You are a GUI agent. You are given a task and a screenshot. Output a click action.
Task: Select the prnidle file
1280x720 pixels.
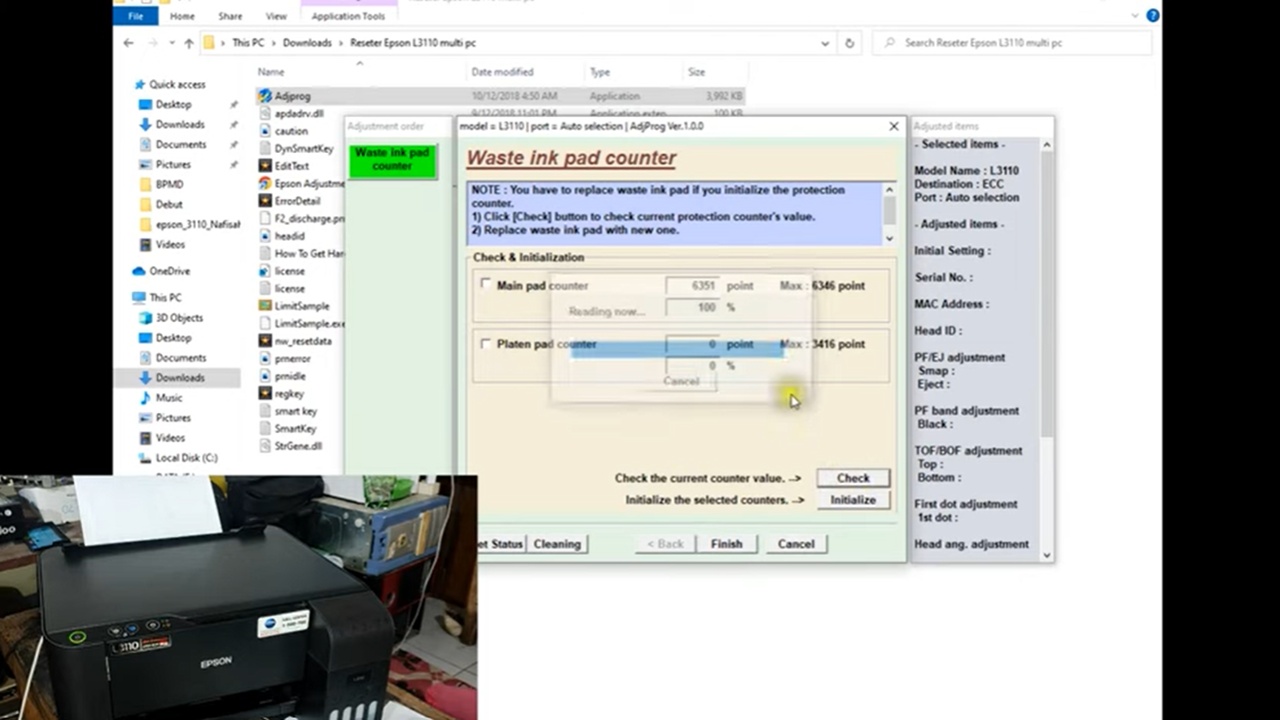pyautogui.click(x=290, y=376)
